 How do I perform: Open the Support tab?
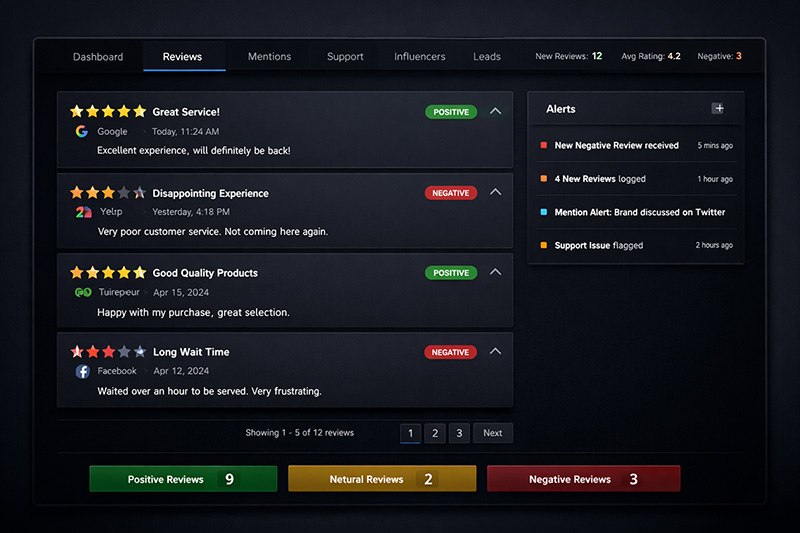(x=345, y=57)
